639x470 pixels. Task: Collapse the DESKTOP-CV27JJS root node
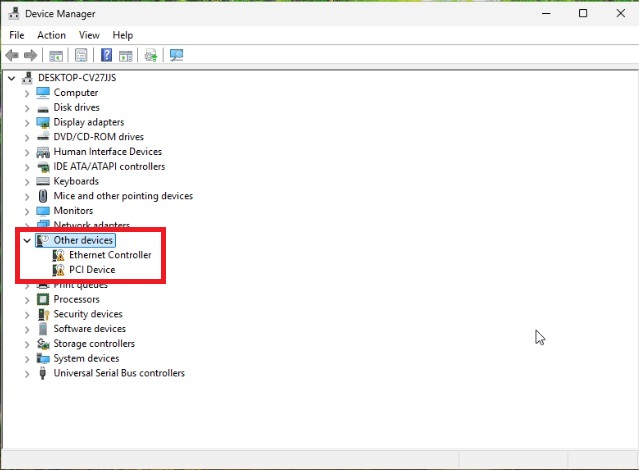(12, 78)
